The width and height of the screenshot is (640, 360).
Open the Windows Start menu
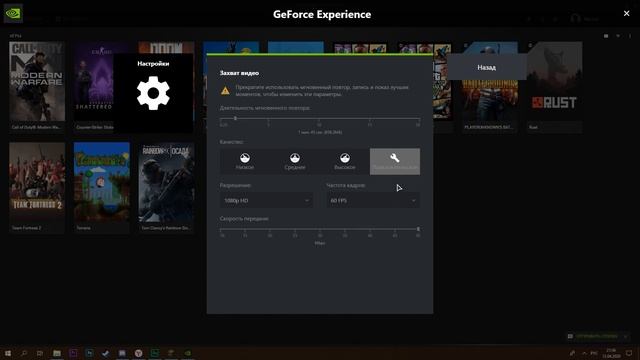tap(7, 353)
